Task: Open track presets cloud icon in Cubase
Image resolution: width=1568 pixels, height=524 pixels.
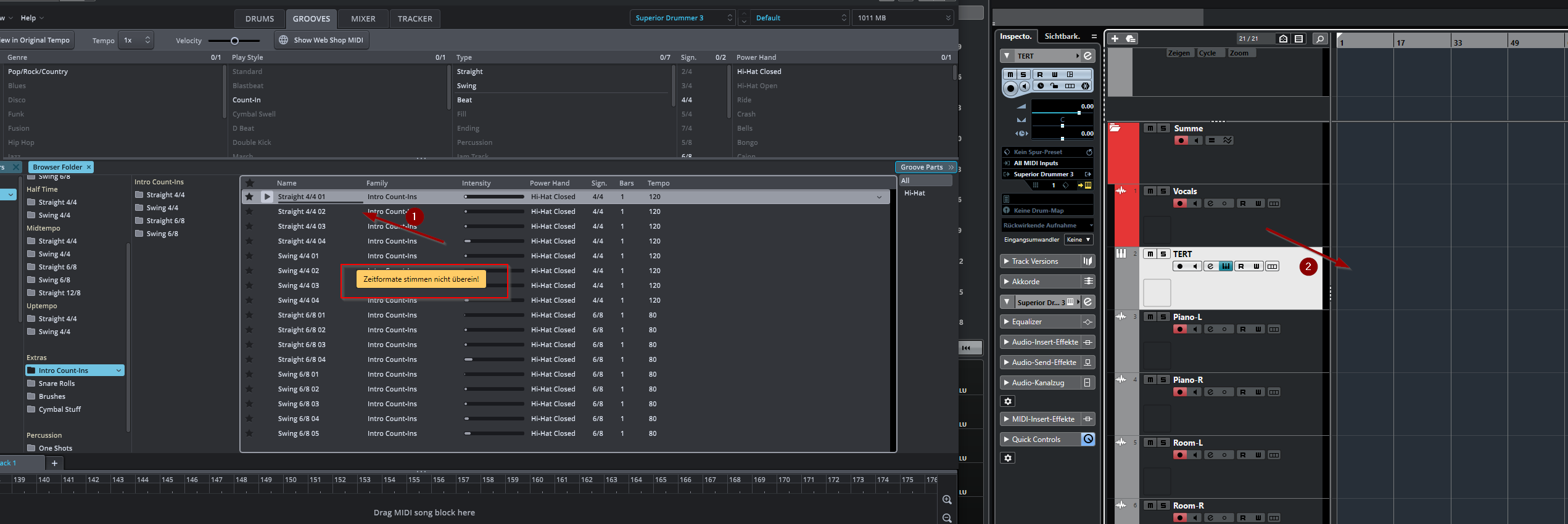Action: 1131,39
